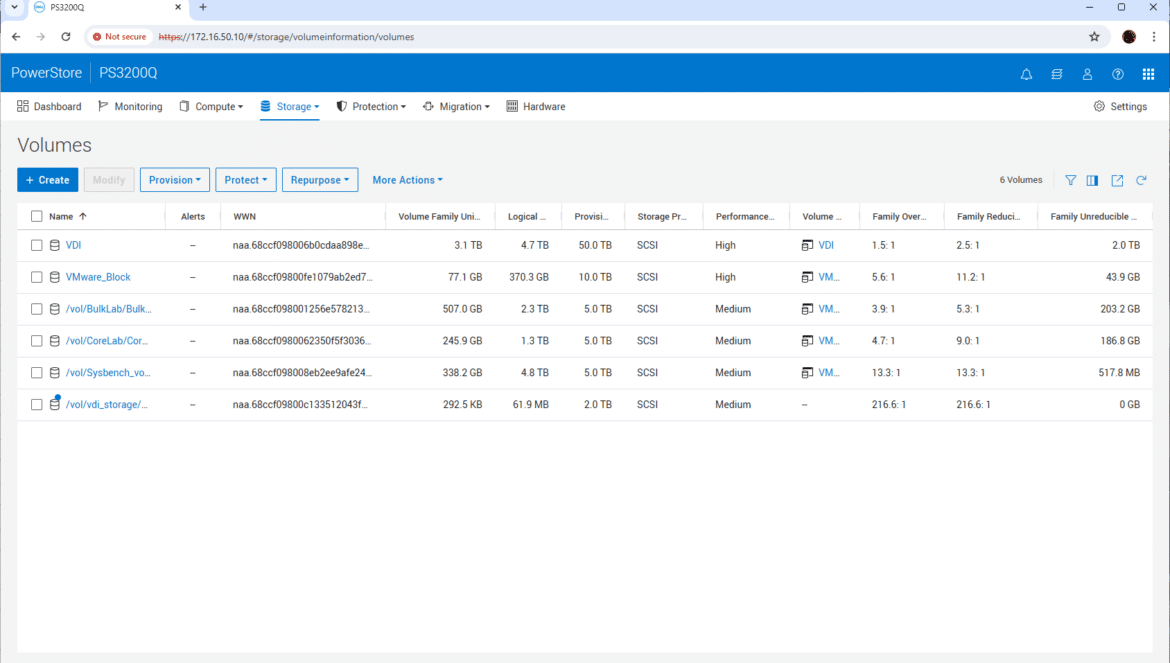
Task: Sort by Performance column header
Action: (x=745, y=216)
